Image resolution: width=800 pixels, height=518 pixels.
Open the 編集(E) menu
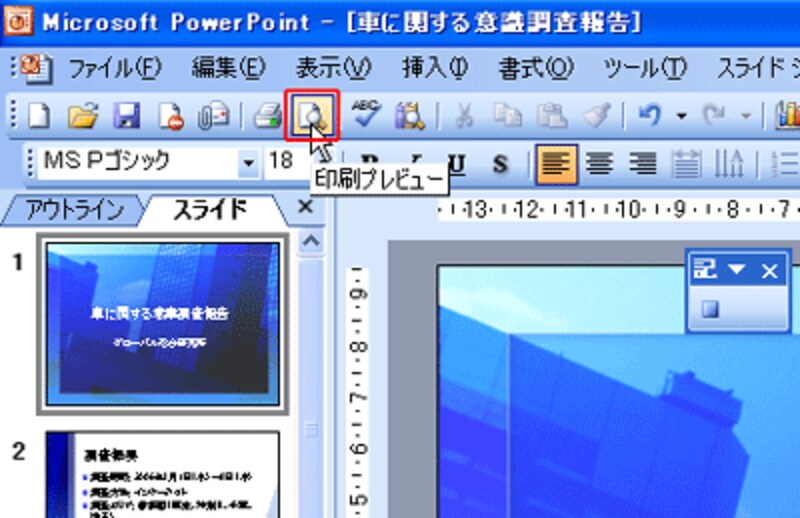coord(229,68)
